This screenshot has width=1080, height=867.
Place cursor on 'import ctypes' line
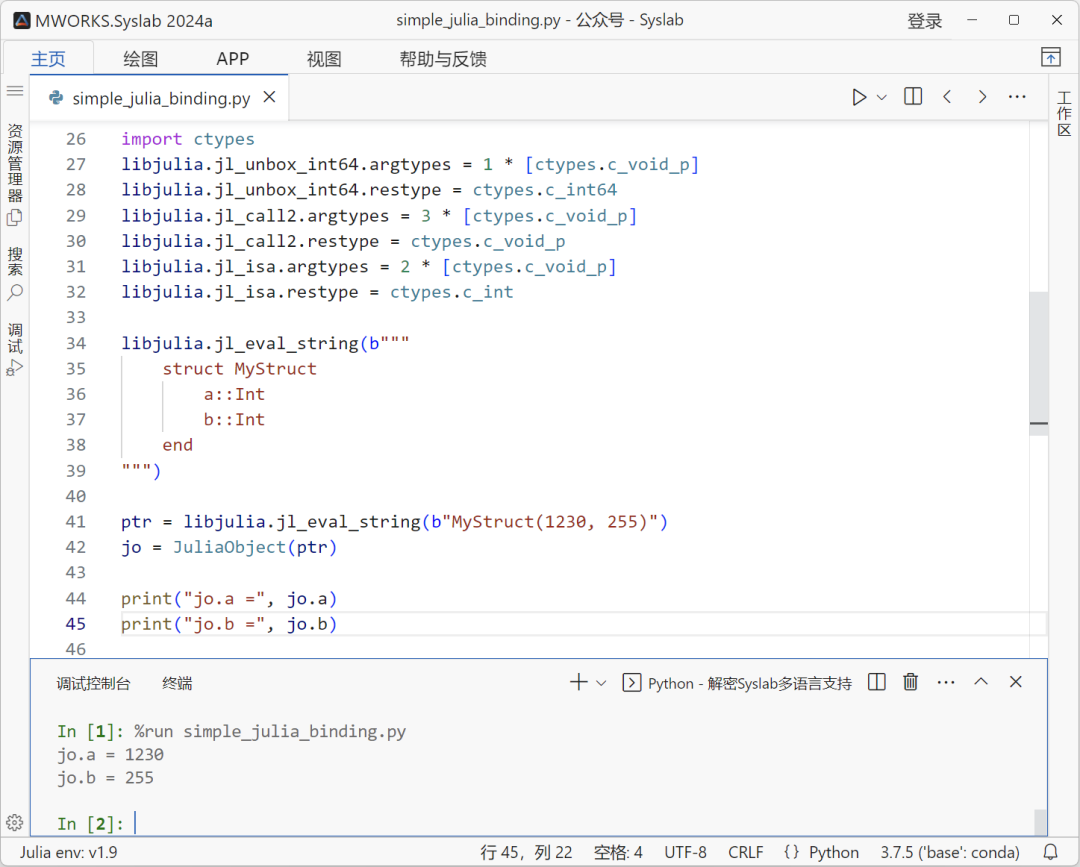click(188, 139)
